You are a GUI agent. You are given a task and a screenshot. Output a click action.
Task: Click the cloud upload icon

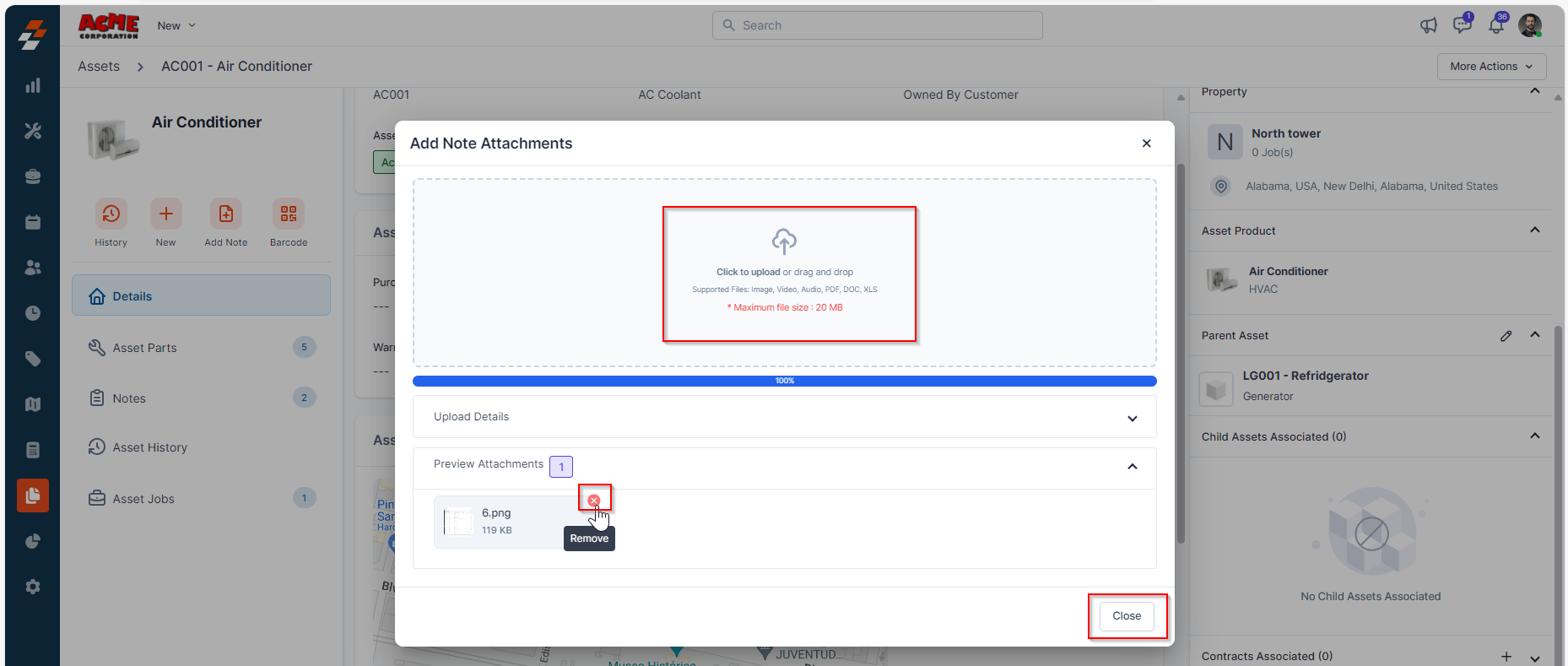(x=784, y=241)
